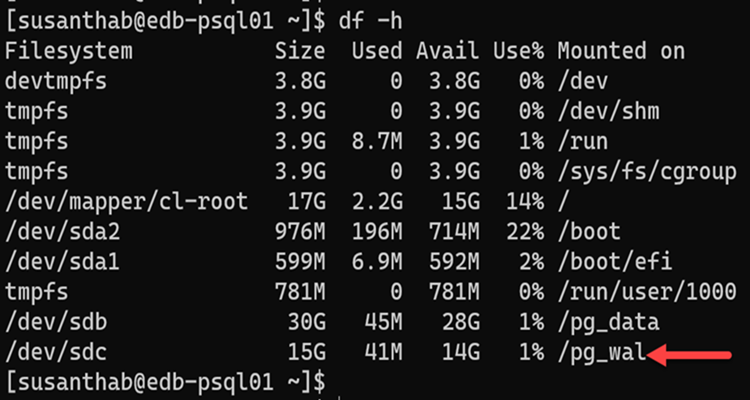
Task: Click the /pg_data mount point
Action: pos(608,322)
